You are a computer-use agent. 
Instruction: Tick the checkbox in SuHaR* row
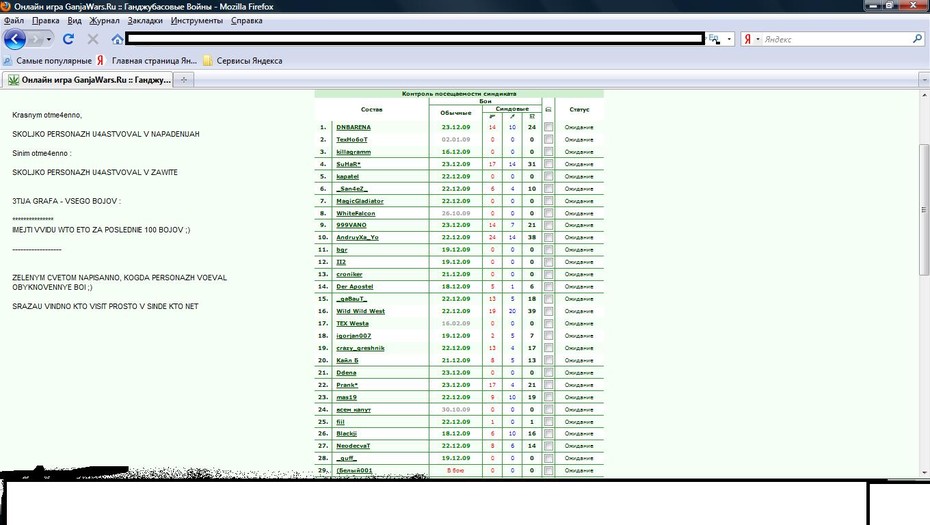point(548,164)
